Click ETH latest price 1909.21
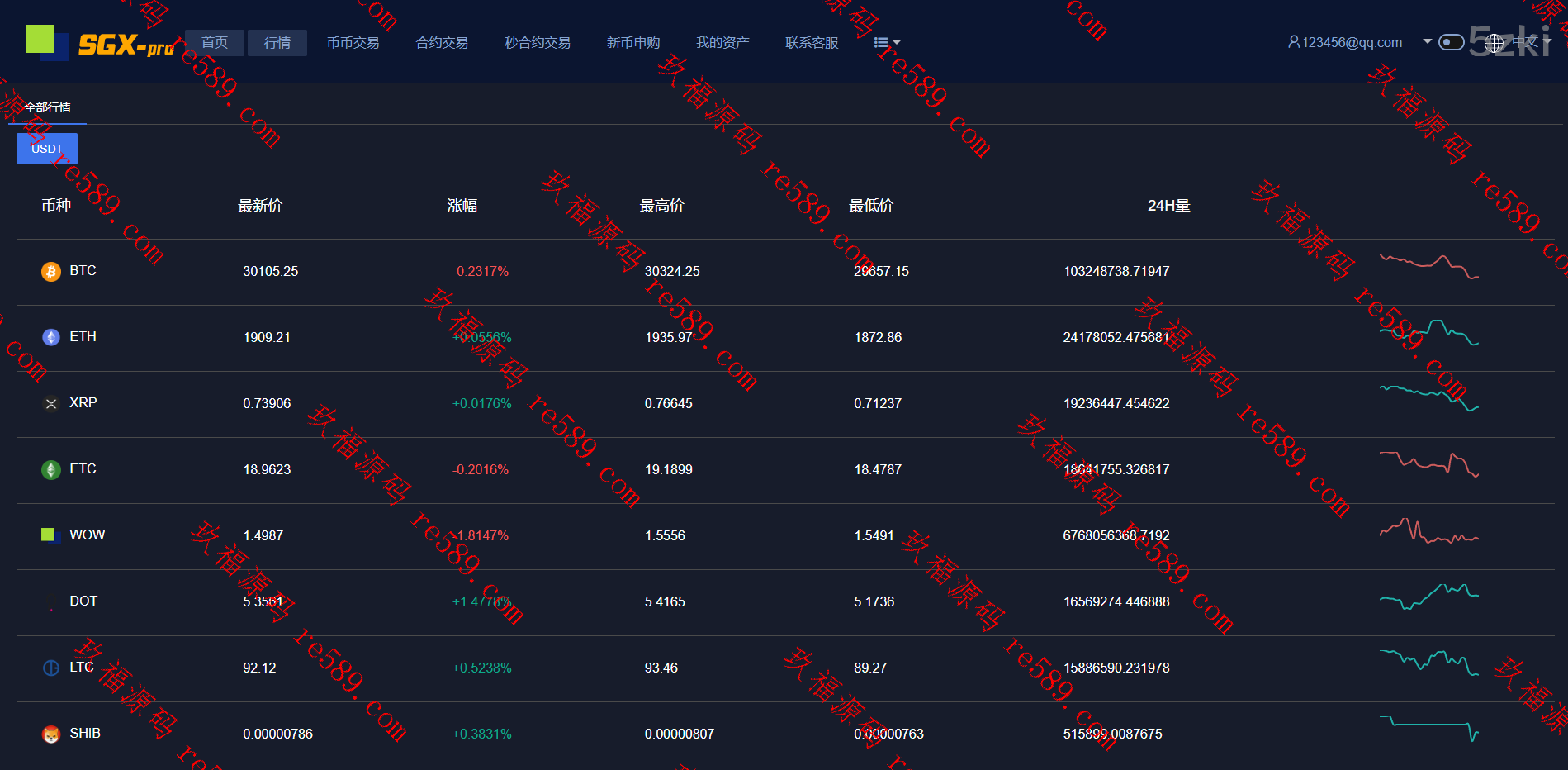1568x770 pixels. tap(267, 338)
